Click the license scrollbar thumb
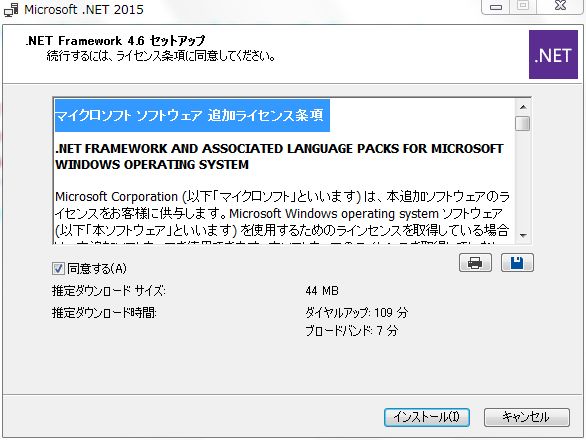This screenshot has height=440, width=586. [x=522, y=123]
